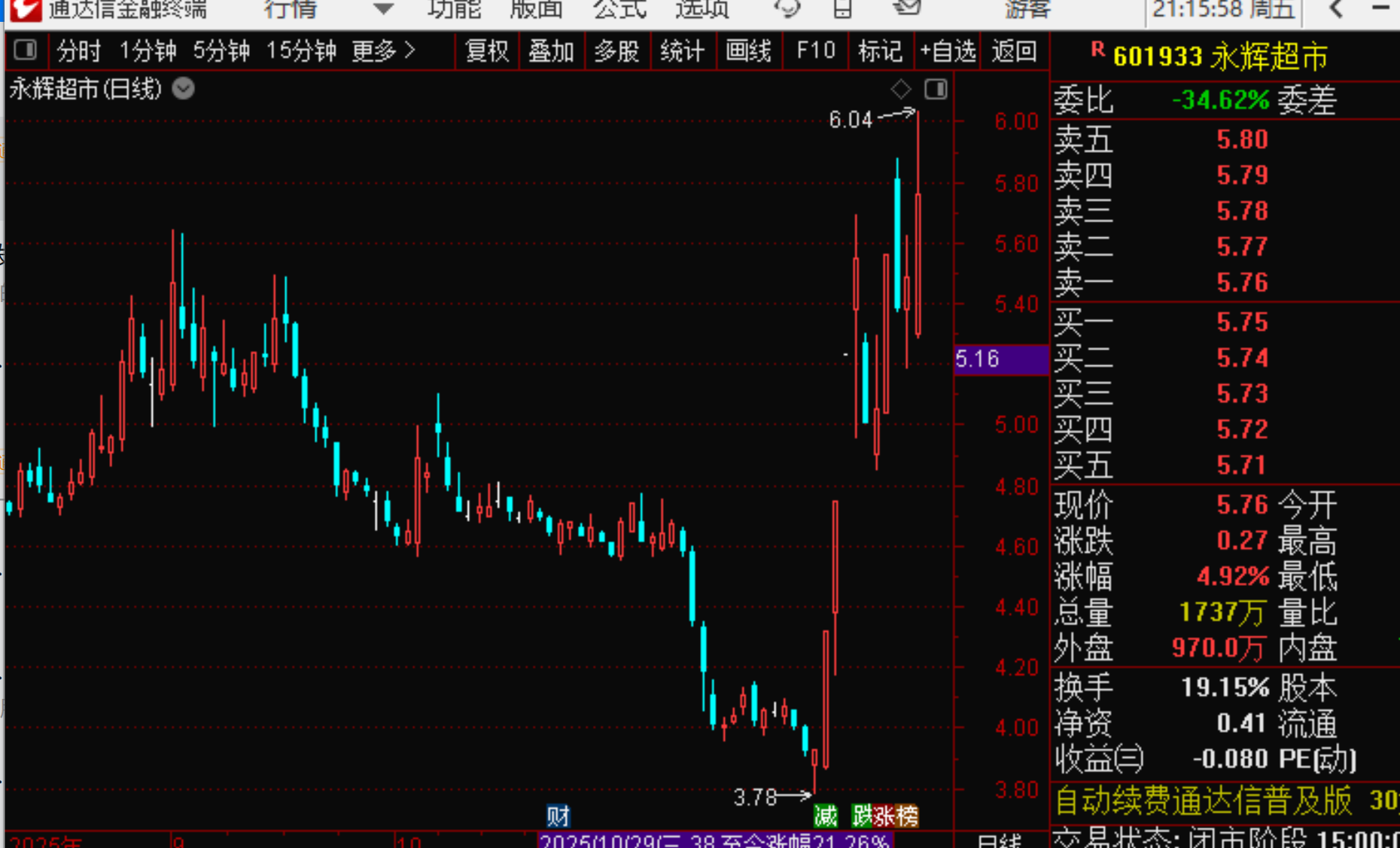1400x848 pixels.
Task: Open the 行情 menu
Action: point(291,10)
